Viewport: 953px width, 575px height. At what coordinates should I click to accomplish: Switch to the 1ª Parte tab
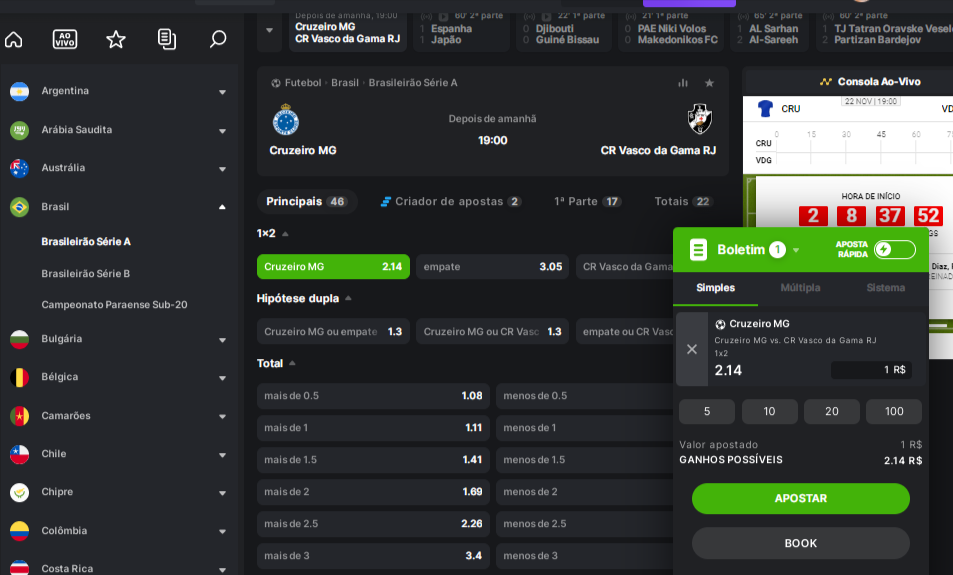tap(587, 202)
